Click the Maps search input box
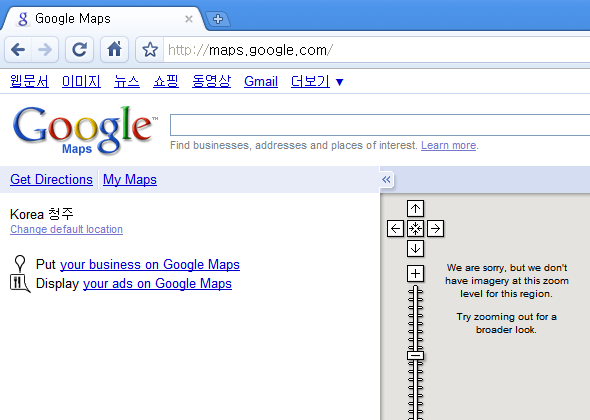 click(x=380, y=125)
